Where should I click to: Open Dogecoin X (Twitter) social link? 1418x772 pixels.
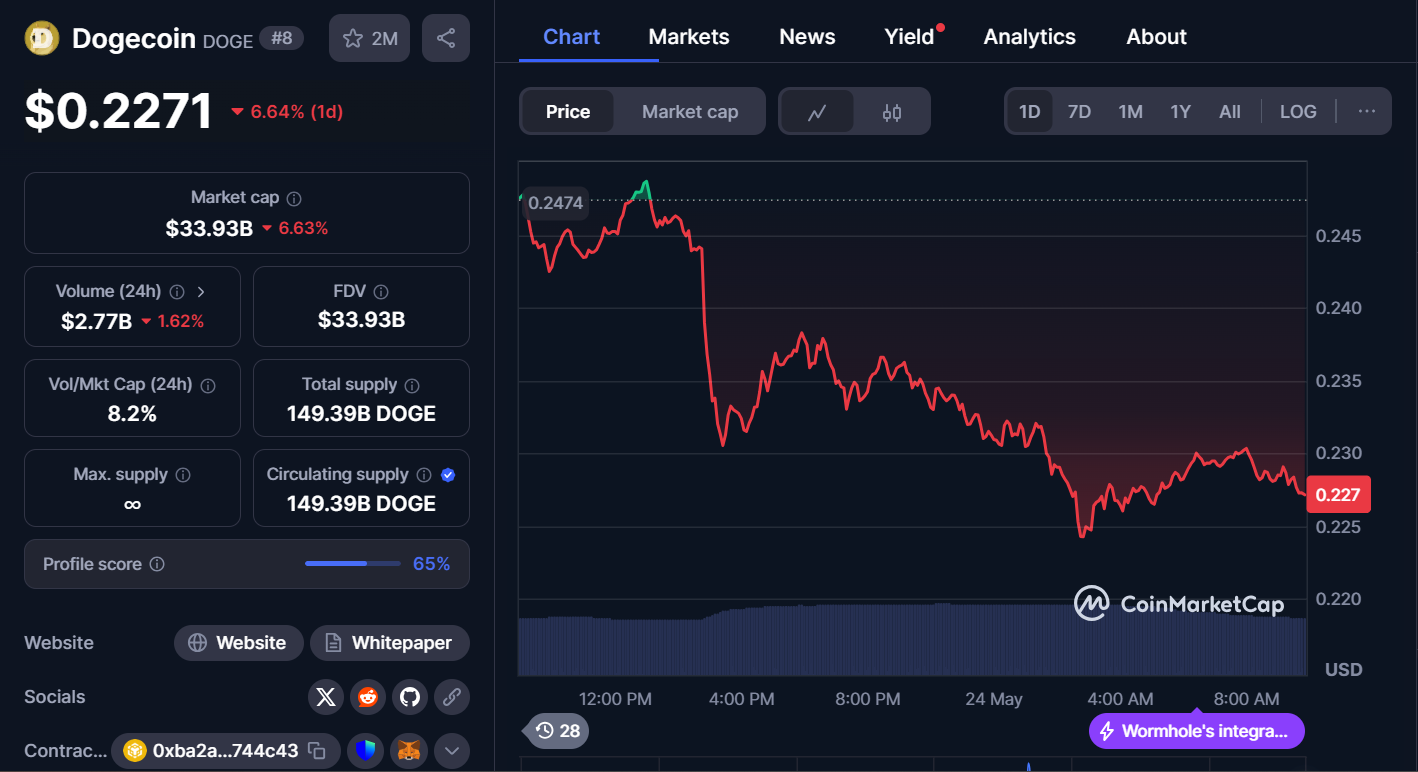tap(326, 697)
